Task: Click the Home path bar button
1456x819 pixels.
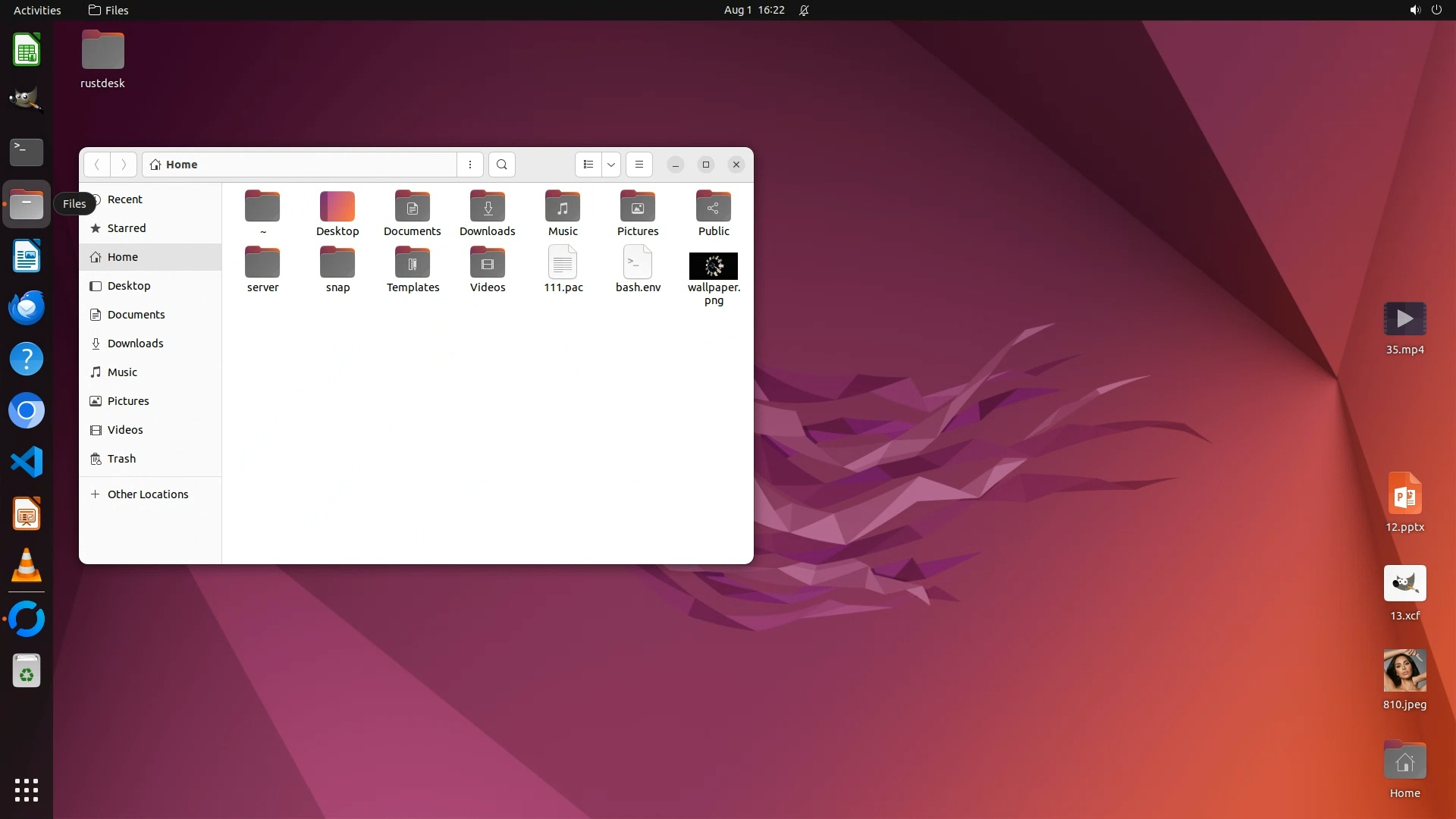Action: click(x=174, y=165)
